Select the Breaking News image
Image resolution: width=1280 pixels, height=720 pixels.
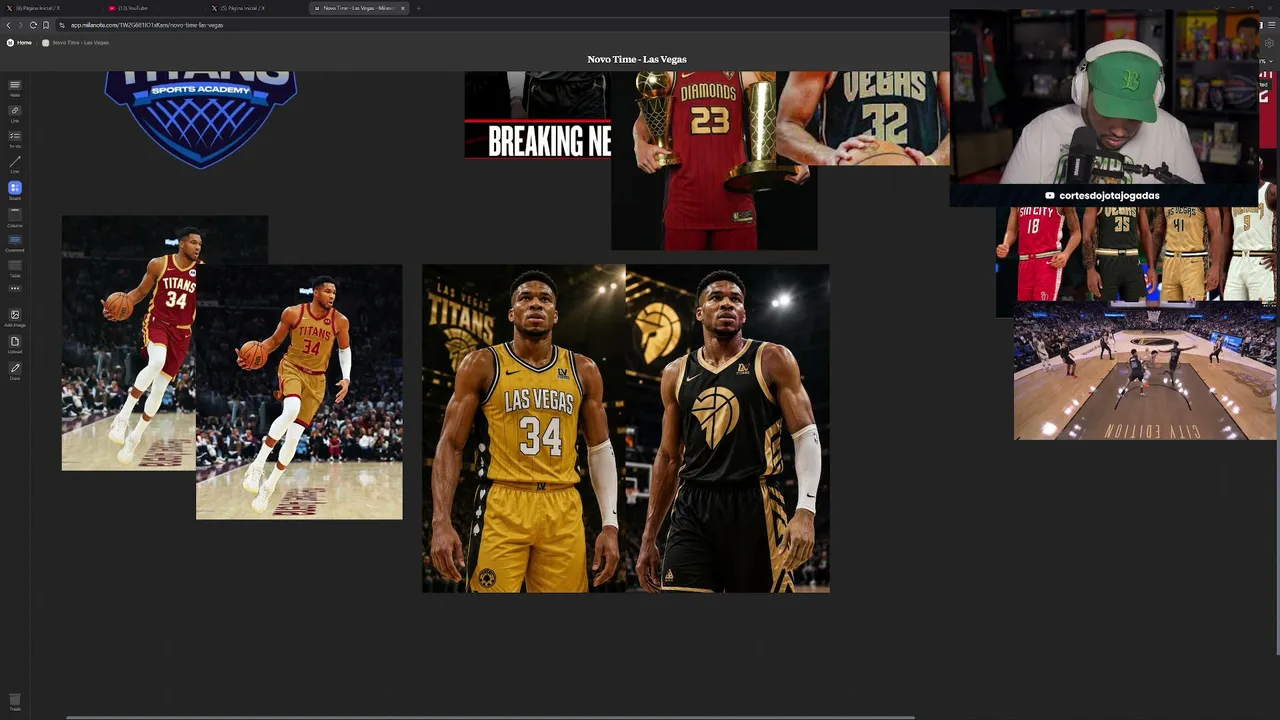tap(538, 115)
